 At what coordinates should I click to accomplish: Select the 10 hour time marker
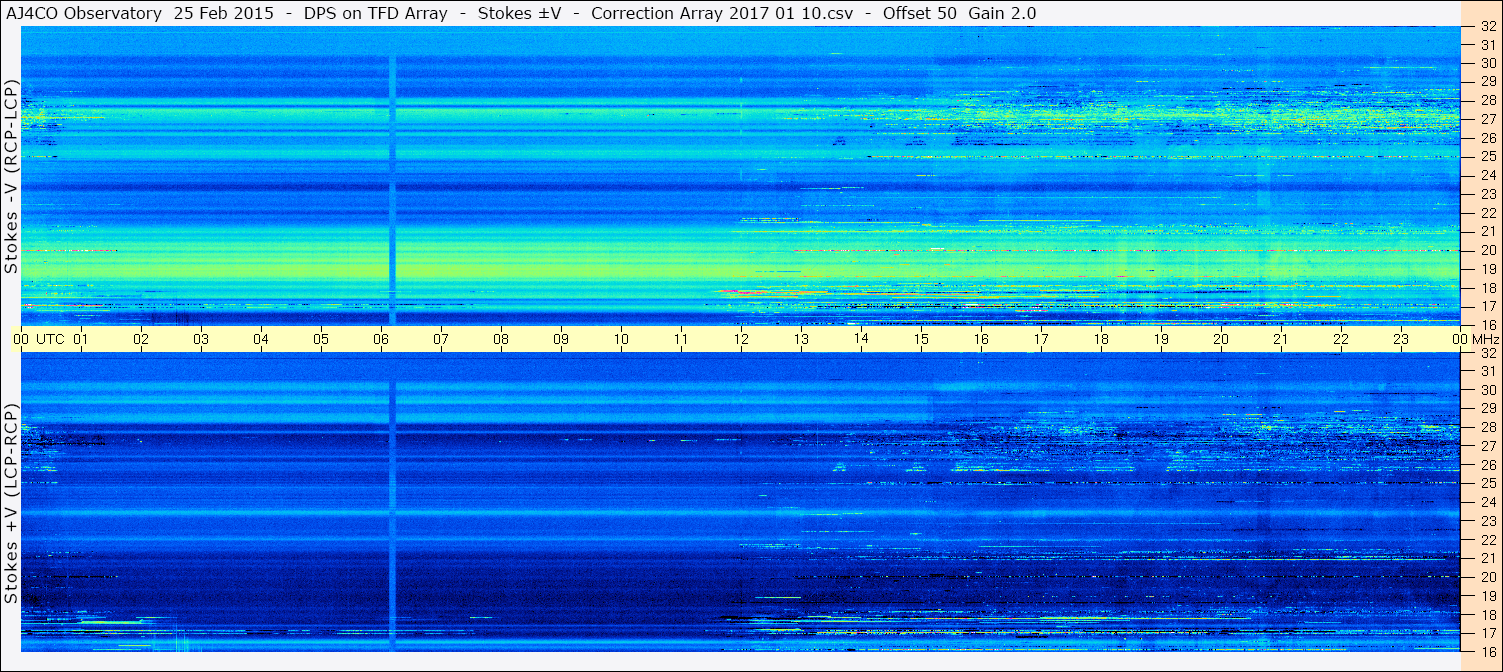point(621,339)
